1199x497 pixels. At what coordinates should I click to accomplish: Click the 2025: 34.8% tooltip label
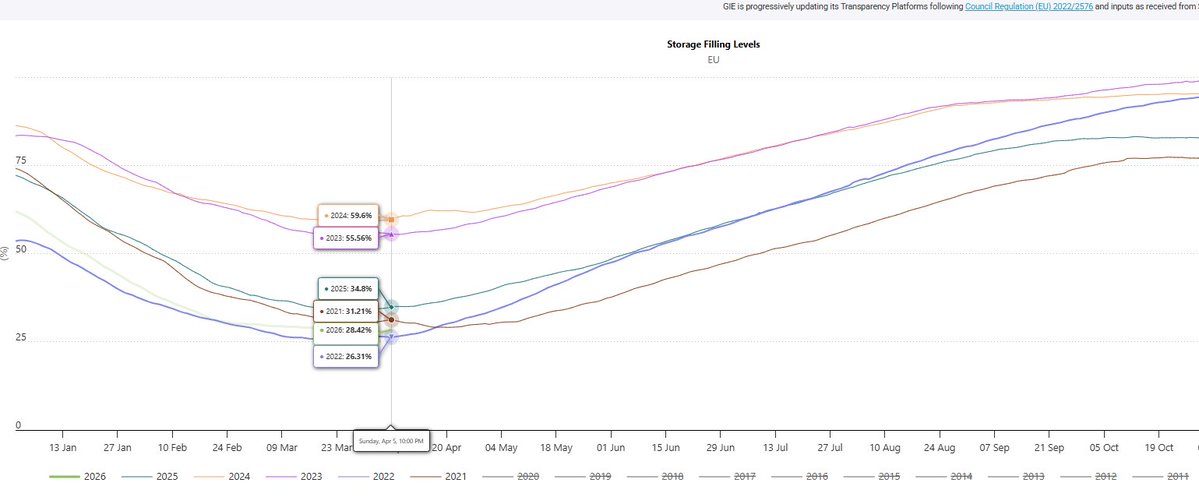tap(349, 288)
